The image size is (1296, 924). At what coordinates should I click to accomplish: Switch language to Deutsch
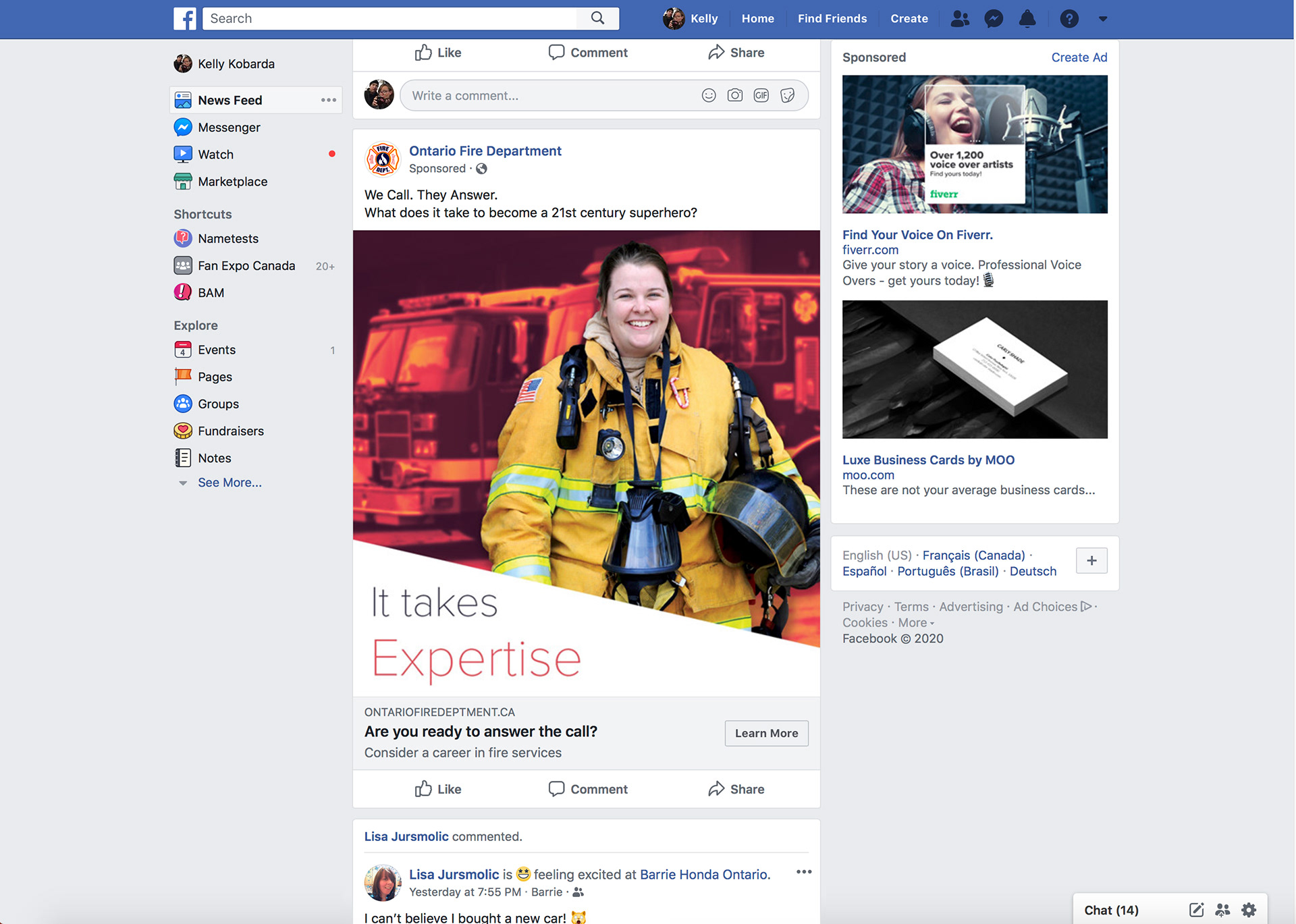(1033, 571)
